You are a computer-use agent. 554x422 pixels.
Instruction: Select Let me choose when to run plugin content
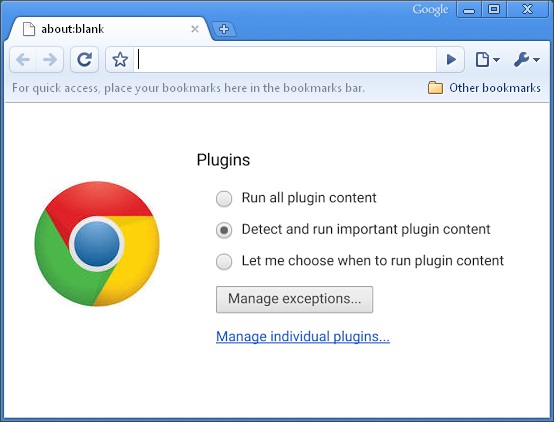[x=224, y=262]
